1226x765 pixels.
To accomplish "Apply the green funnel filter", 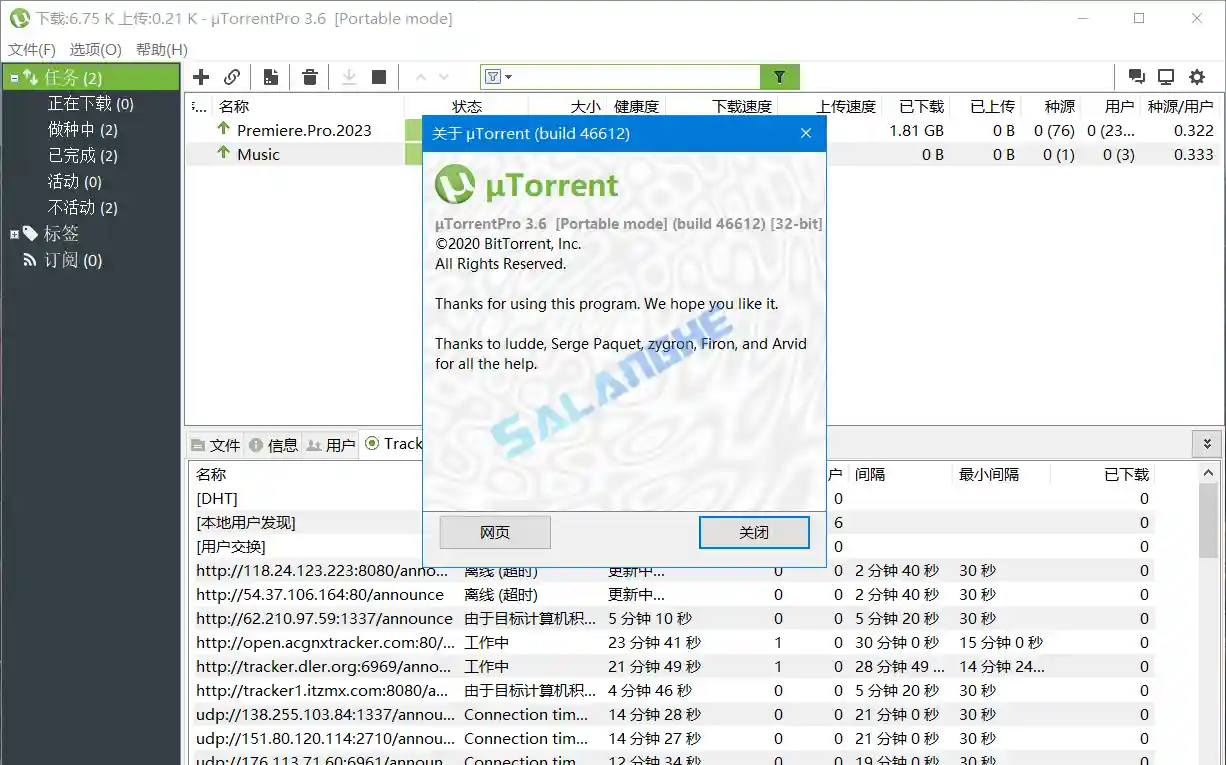I will [x=780, y=76].
